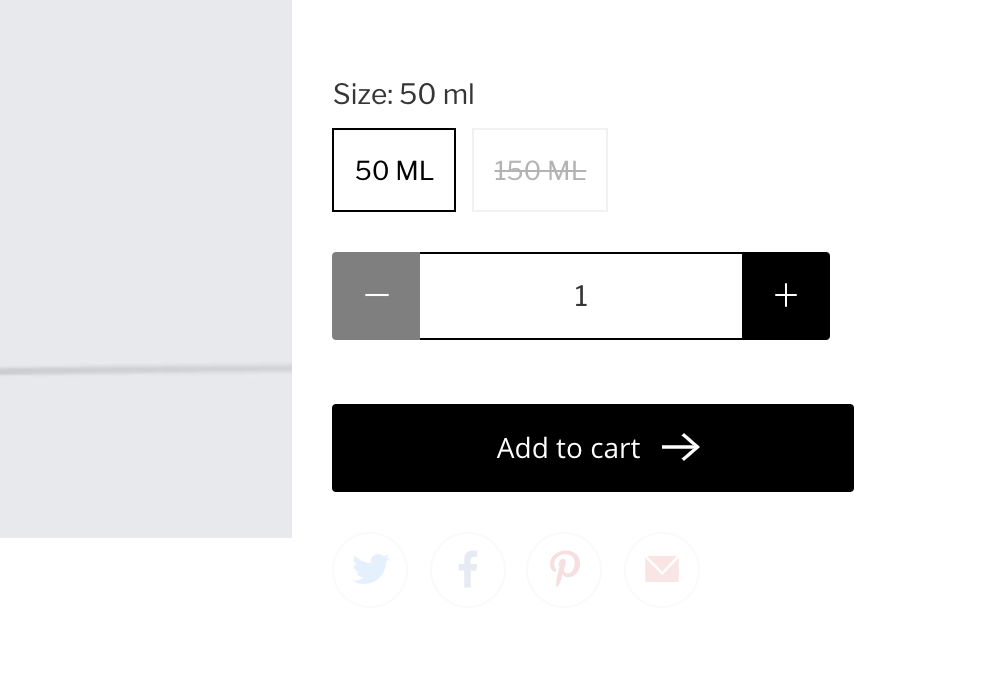Open the Facebook "f" share link
Screen dimensions: 1006x698
click(x=467, y=570)
